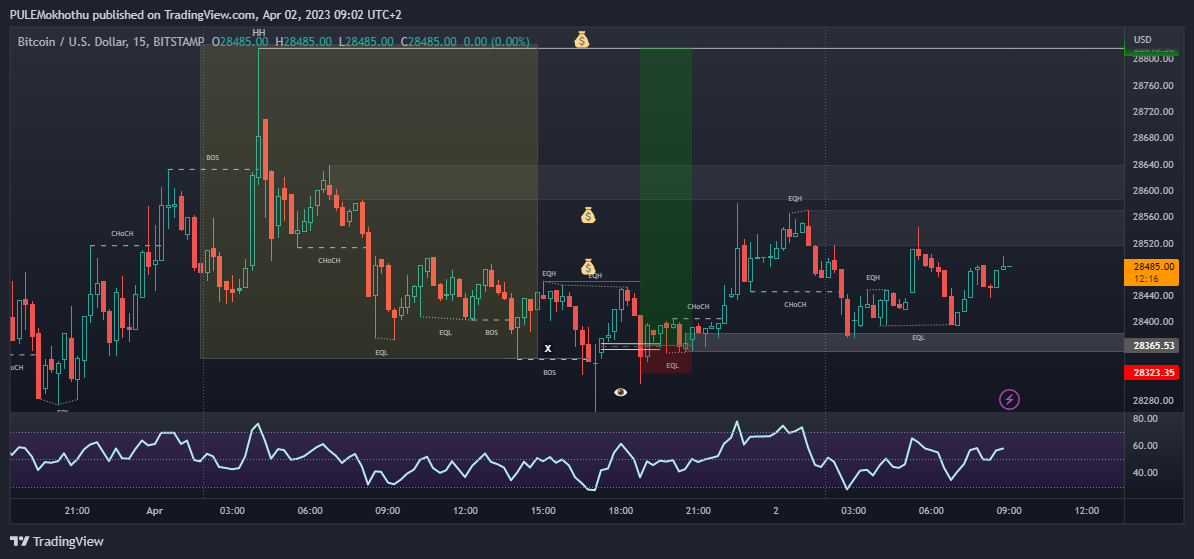This screenshot has width=1194, height=559.
Task: Click the orange 28485.00 current price label
Action: point(1151,272)
